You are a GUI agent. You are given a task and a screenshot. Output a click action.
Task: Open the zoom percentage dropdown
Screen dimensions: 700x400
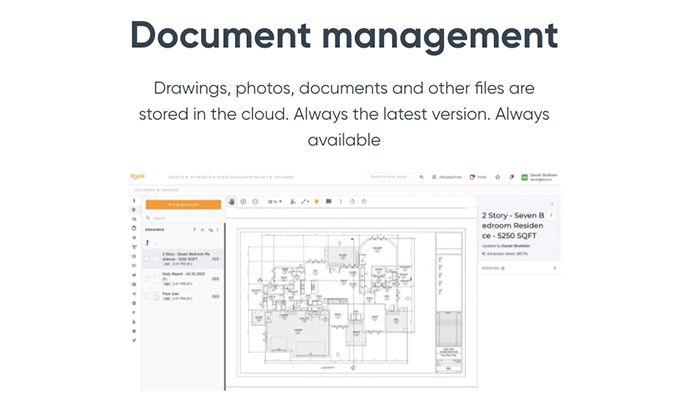(275, 202)
